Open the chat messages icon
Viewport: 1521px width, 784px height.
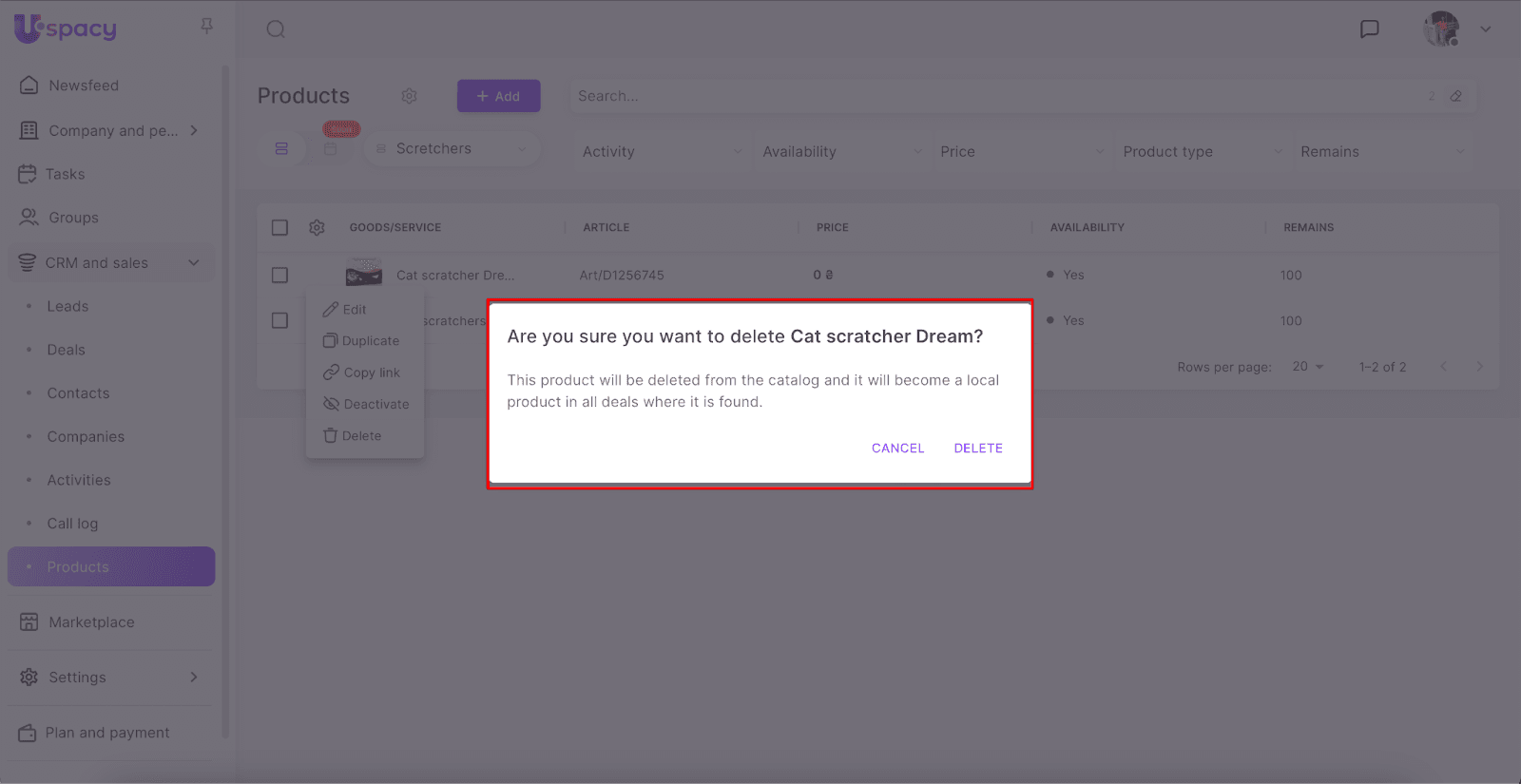1369,29
